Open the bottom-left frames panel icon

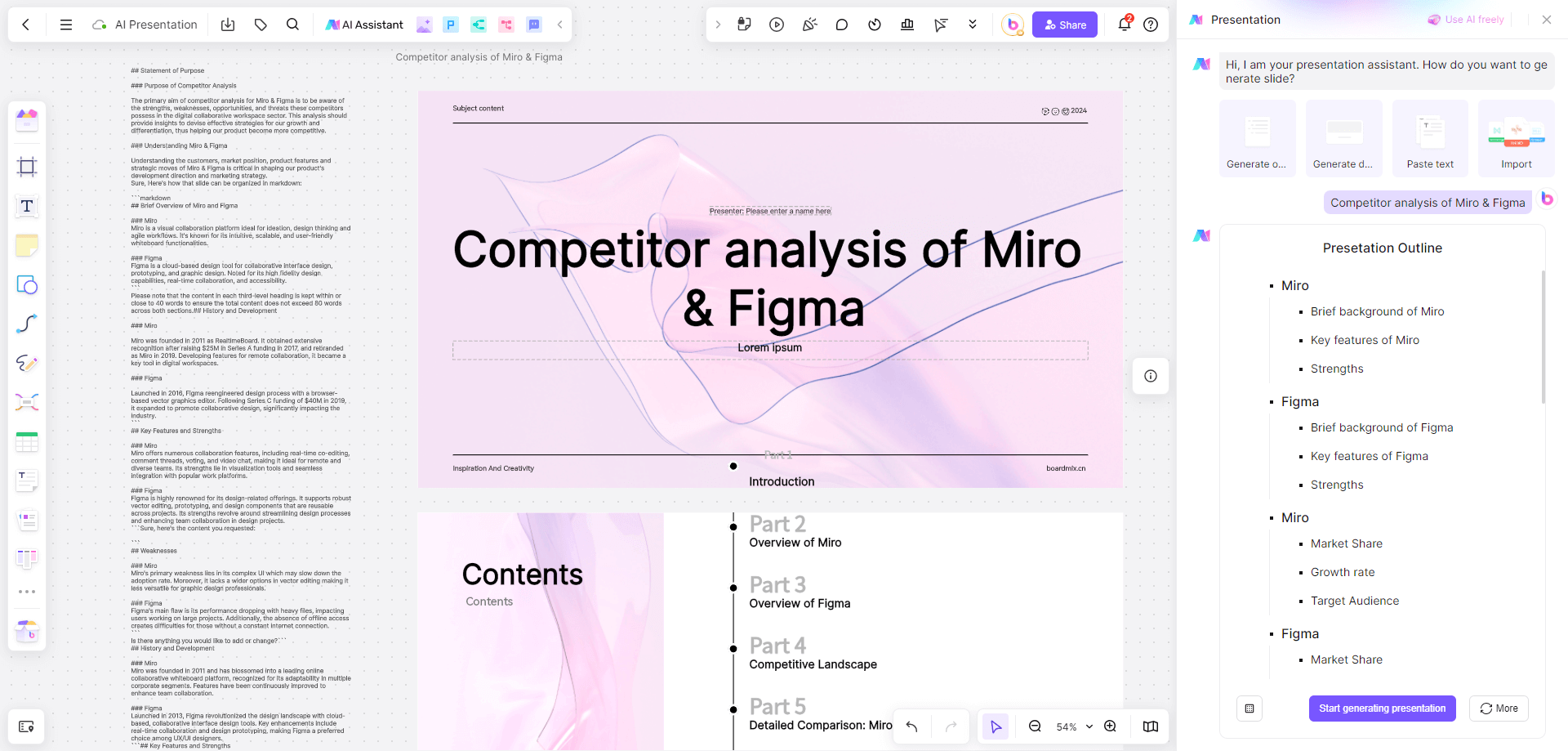pyautogui.click(x=26, y=726)
